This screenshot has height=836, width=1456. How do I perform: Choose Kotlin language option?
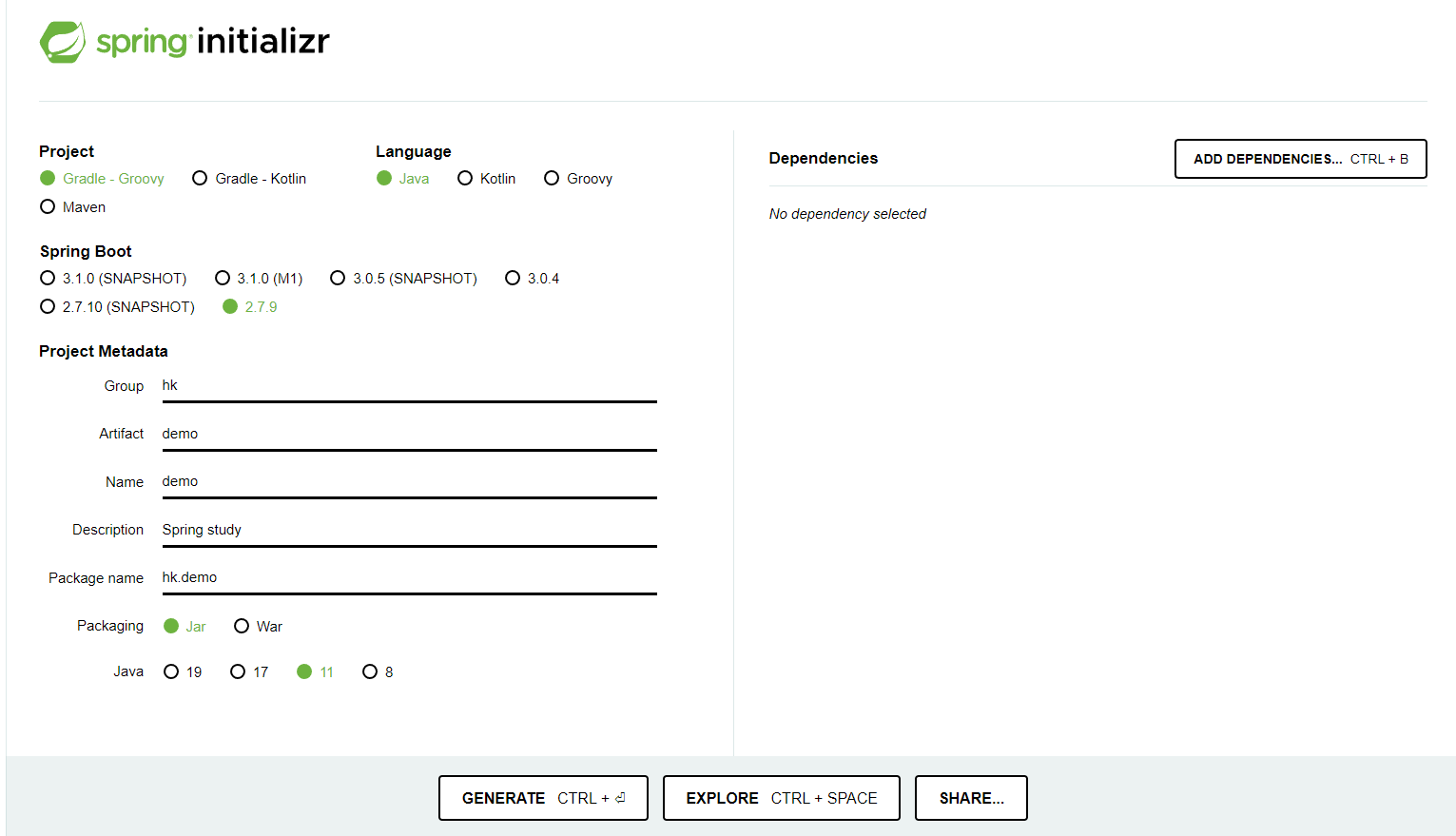486,179
